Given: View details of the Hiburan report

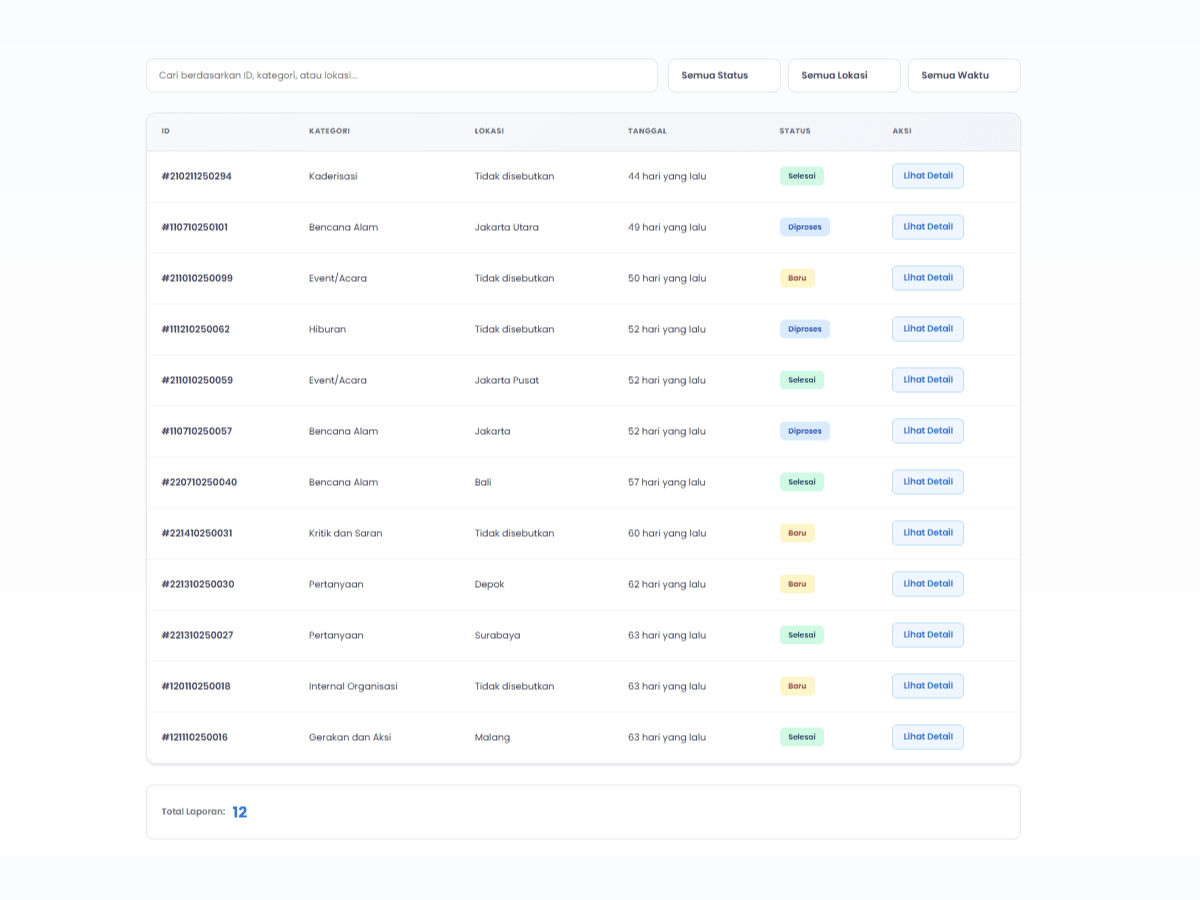Looking at the screenshot, I should [927, 329].
